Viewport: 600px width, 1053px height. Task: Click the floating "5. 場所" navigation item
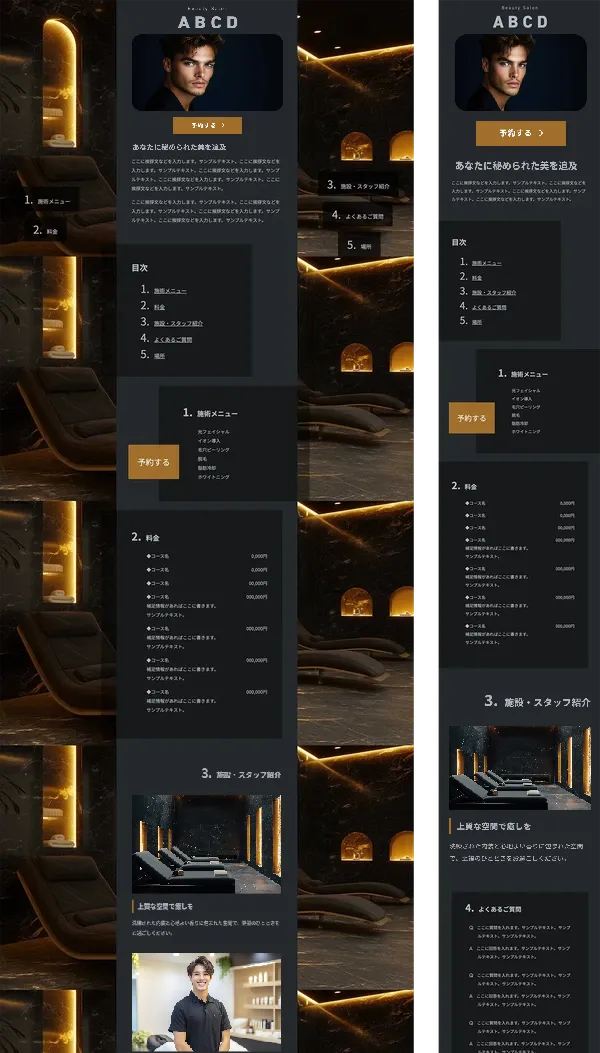pyautogui.click(x=360, y=245)
